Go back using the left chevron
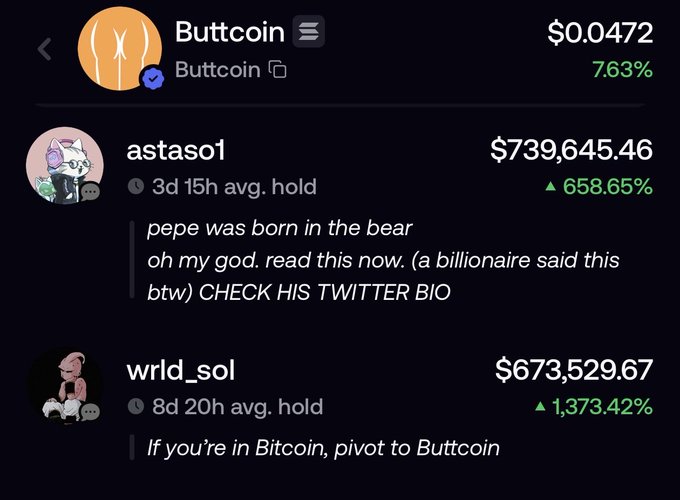680x500 pixels. [43, 49]
